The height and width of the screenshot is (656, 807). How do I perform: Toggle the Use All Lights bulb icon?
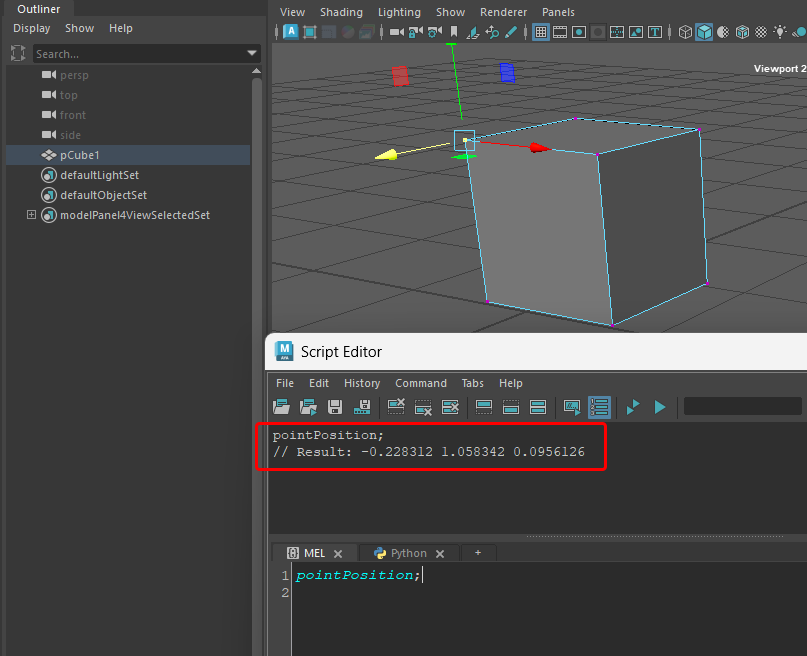[780, 32]
